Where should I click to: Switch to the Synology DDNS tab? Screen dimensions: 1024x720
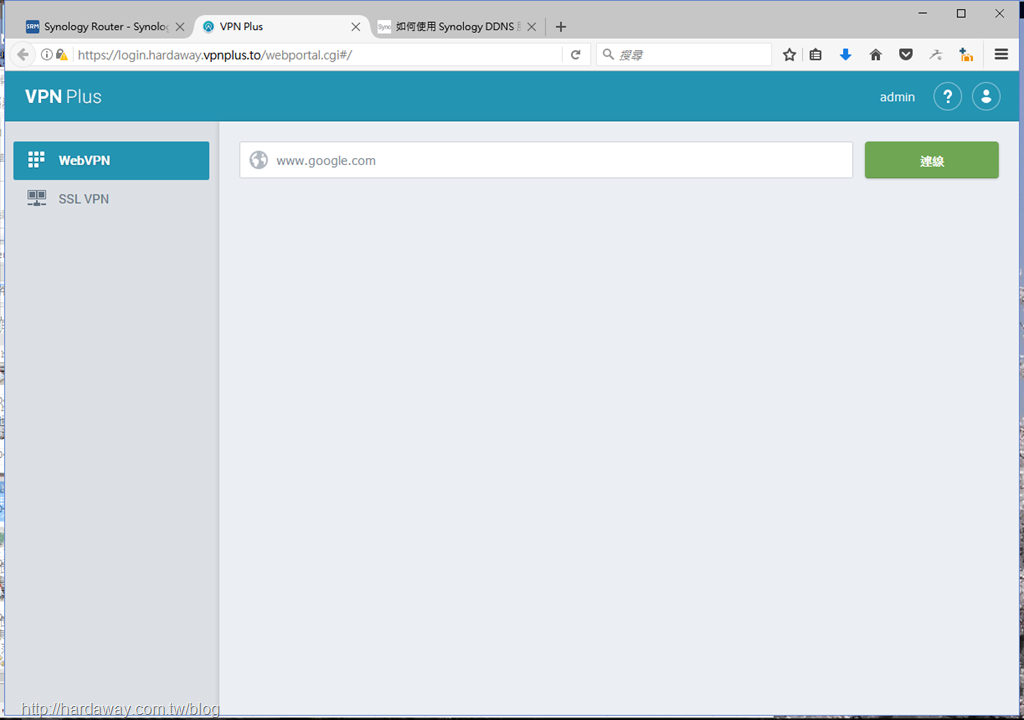(x=457, y=27)
